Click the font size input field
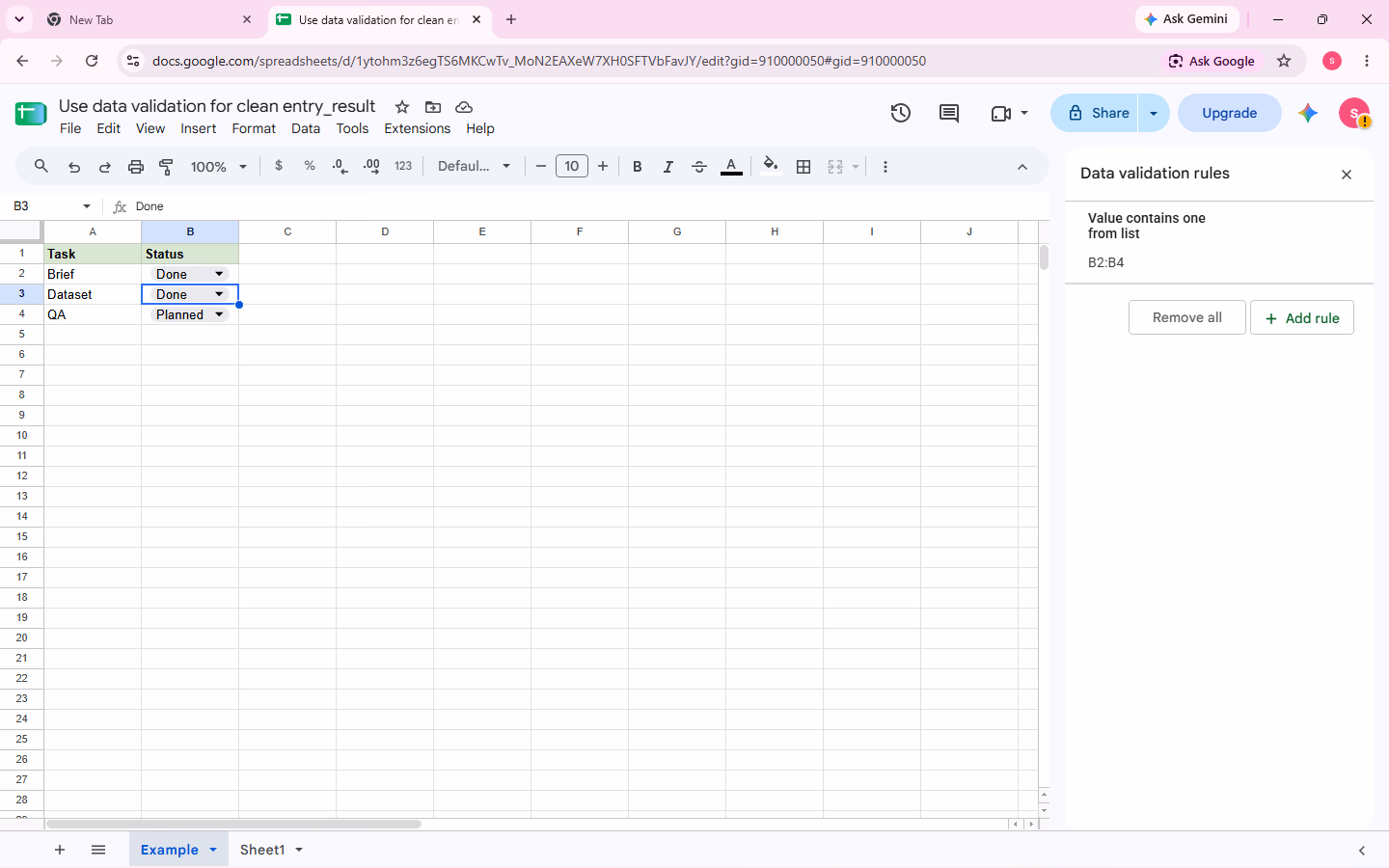Image resolution: width=1389 pixels, height=868 pixels. click(572, 166)
